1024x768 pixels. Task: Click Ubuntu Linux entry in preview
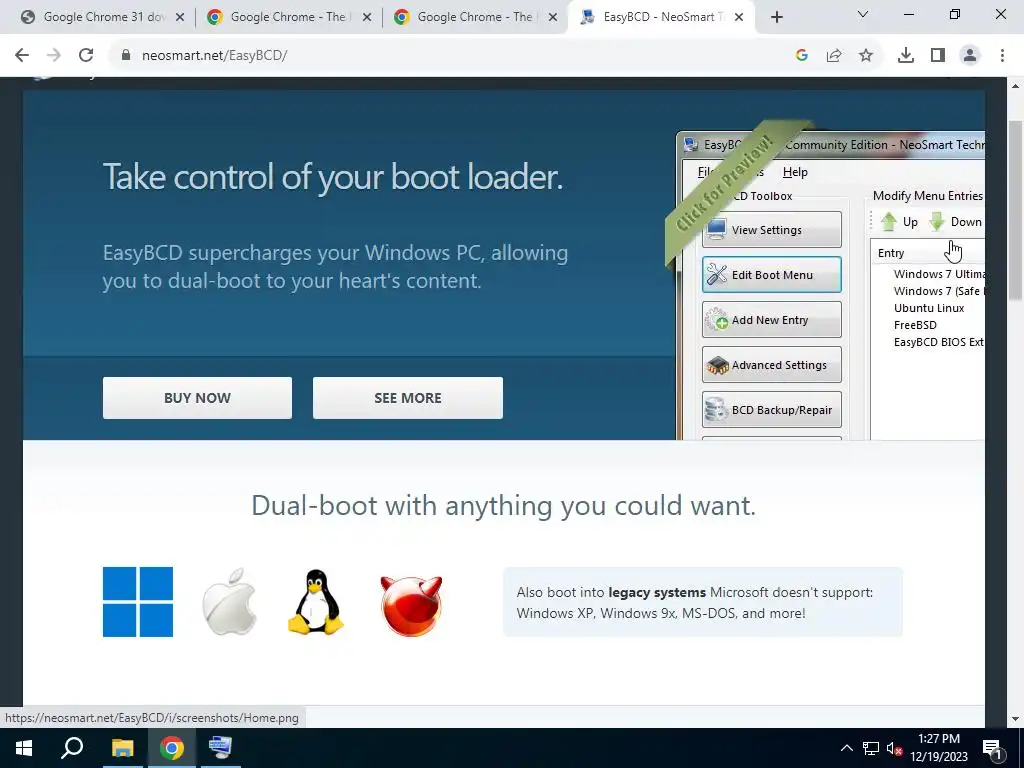[929, 308]
